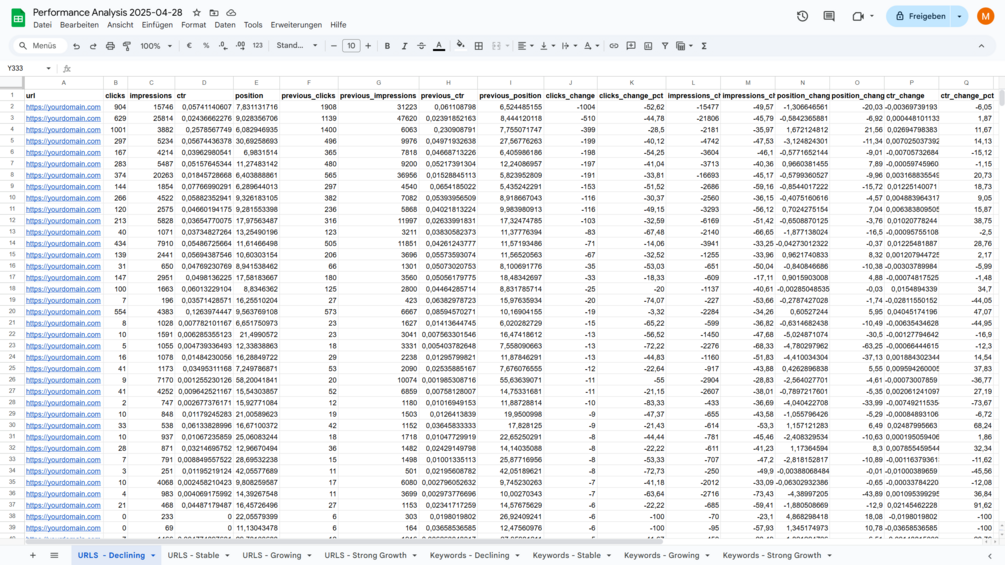Open the Datei menu
This screenshot has height=565, width=1005.
tap(42, 25)
